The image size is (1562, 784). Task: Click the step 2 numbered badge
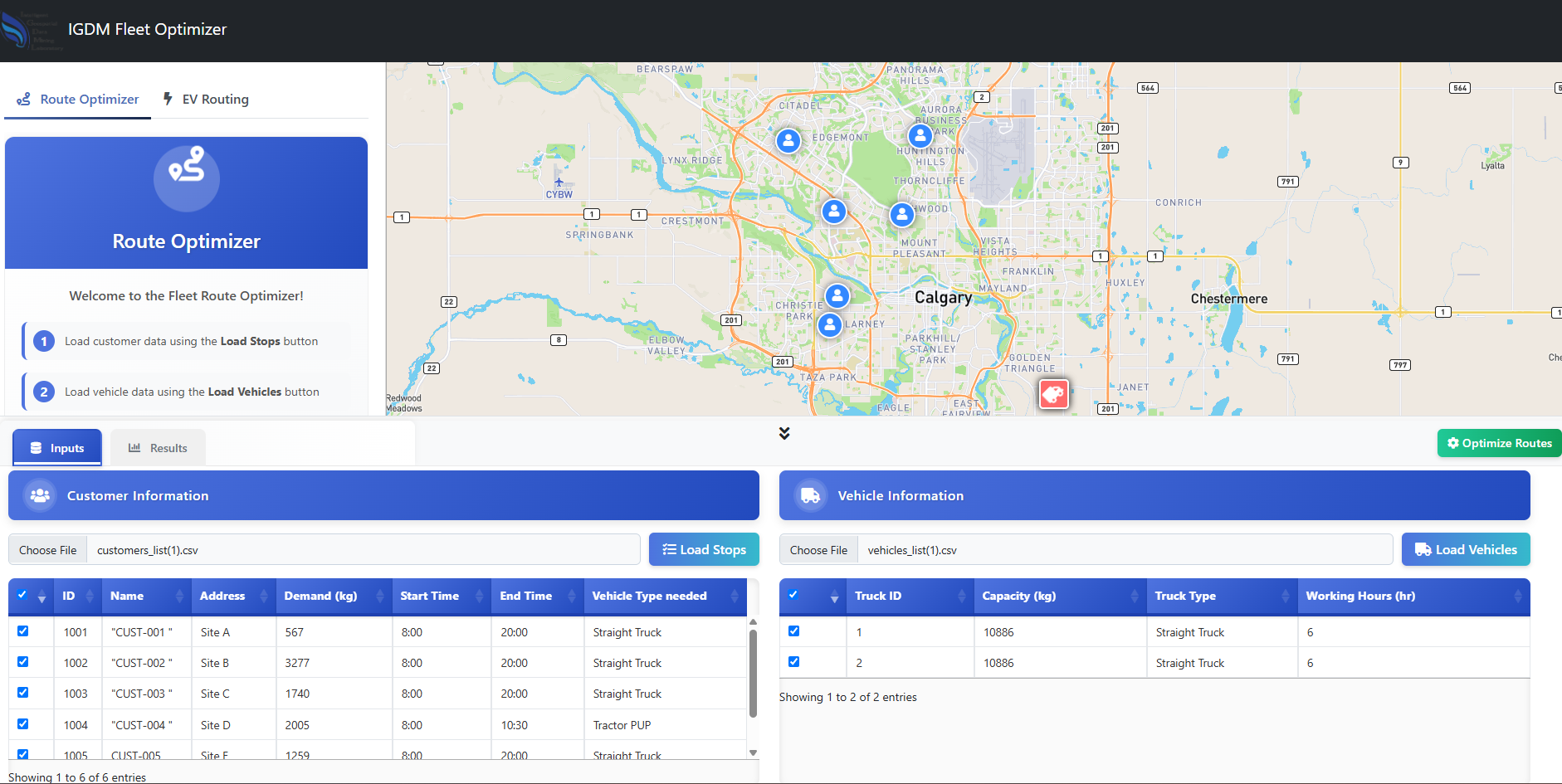pyautogui.click(x=44, y=392)
